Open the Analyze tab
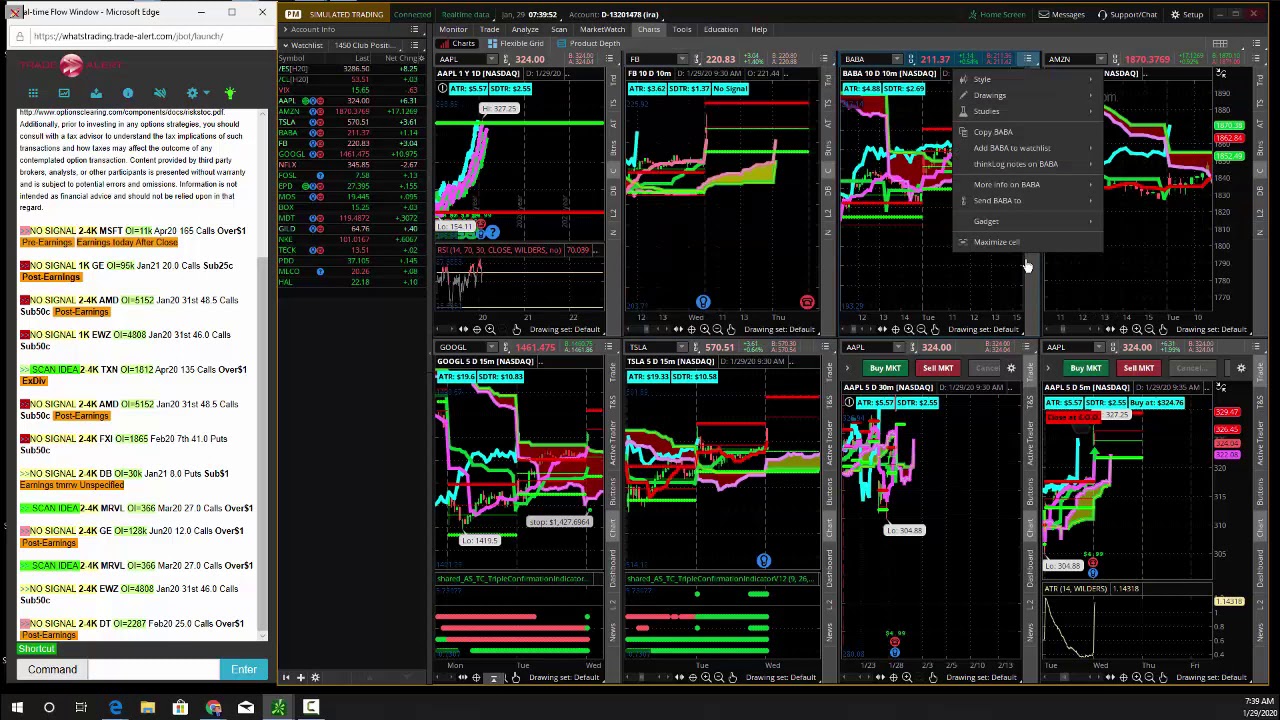 point(525,29)
